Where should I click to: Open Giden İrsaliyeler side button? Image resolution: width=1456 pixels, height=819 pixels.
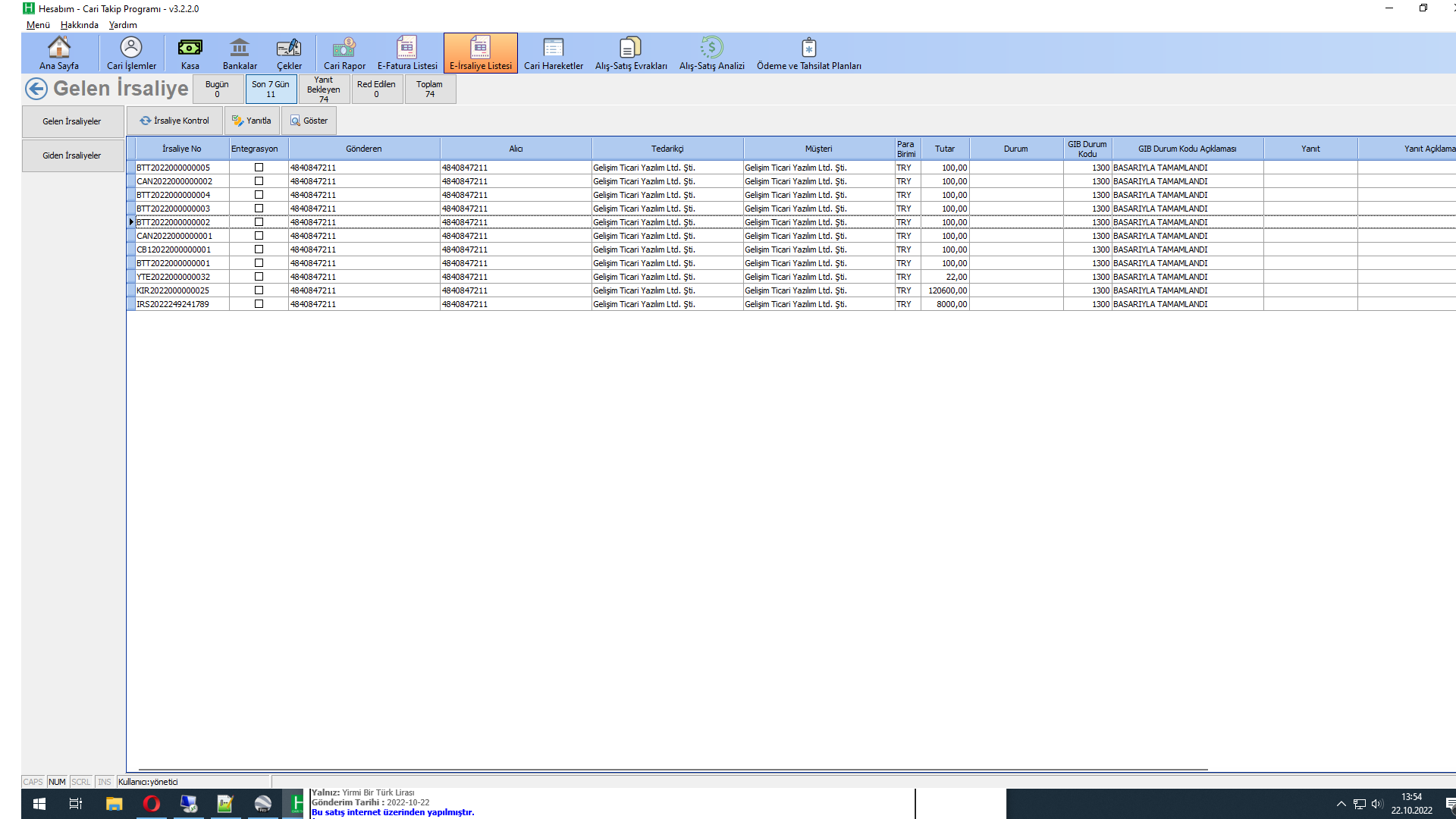click(x=72, y=155)
